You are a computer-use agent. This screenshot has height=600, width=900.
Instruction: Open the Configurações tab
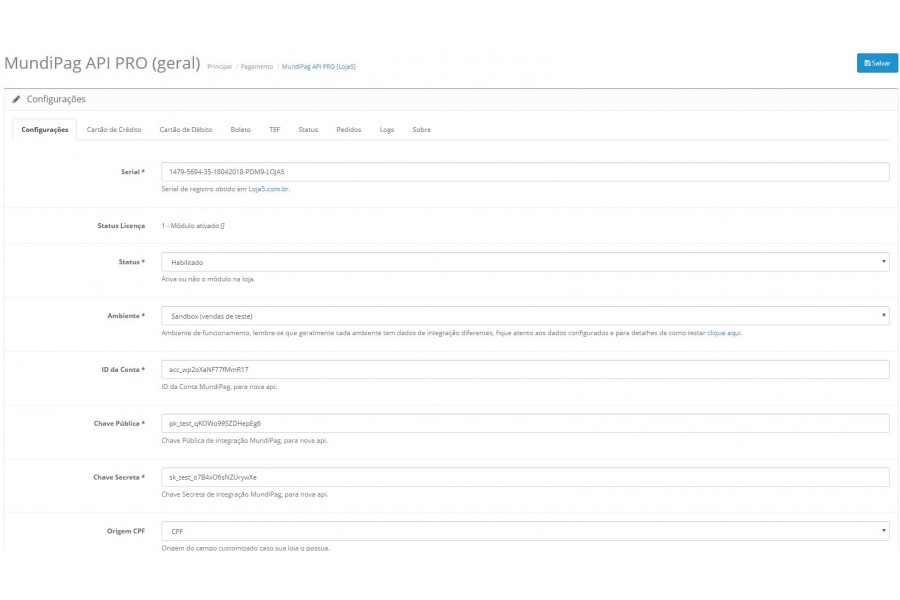[45, 130]
